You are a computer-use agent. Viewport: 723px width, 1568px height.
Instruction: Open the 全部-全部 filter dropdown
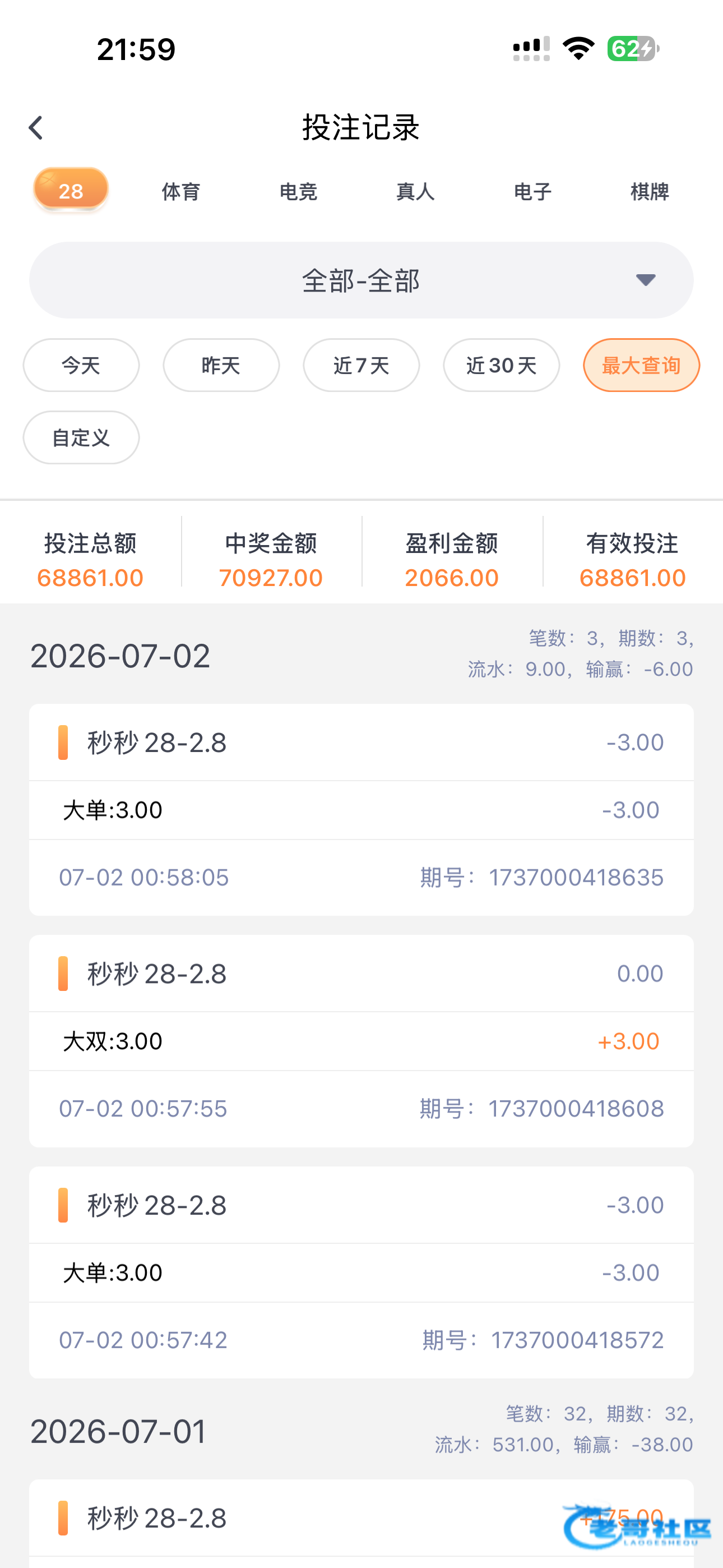click(x=361, y=280)
